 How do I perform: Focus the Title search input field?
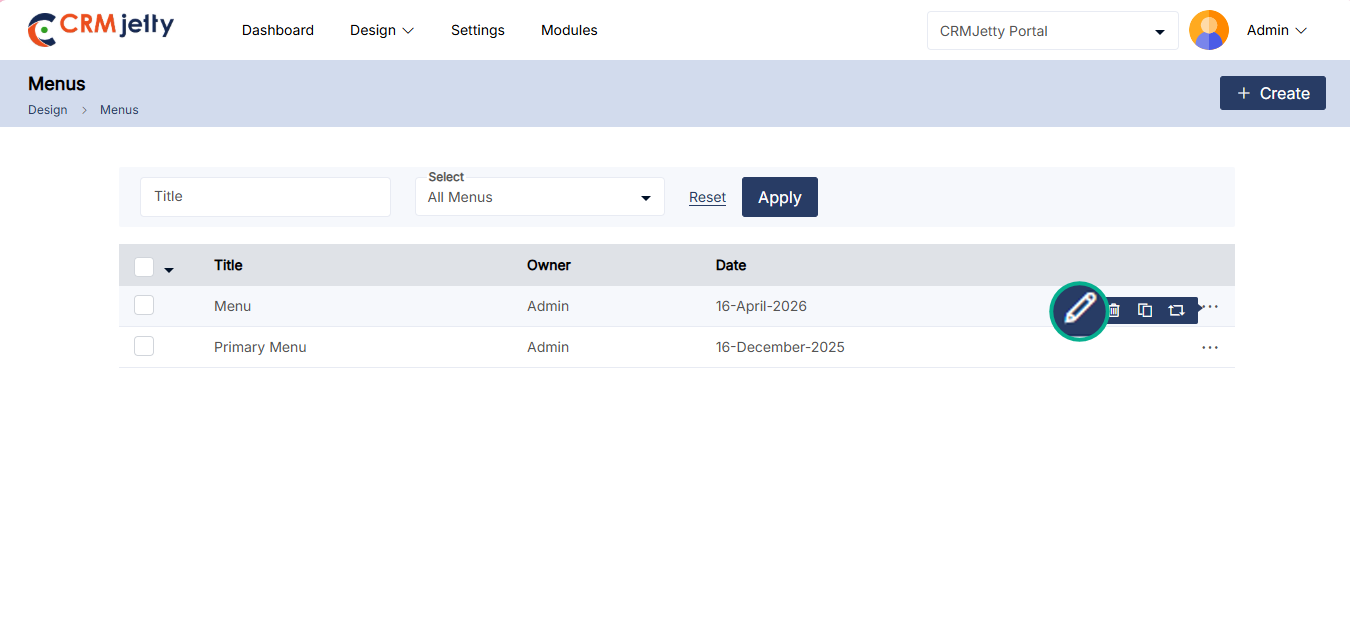(x=265, y=197)
